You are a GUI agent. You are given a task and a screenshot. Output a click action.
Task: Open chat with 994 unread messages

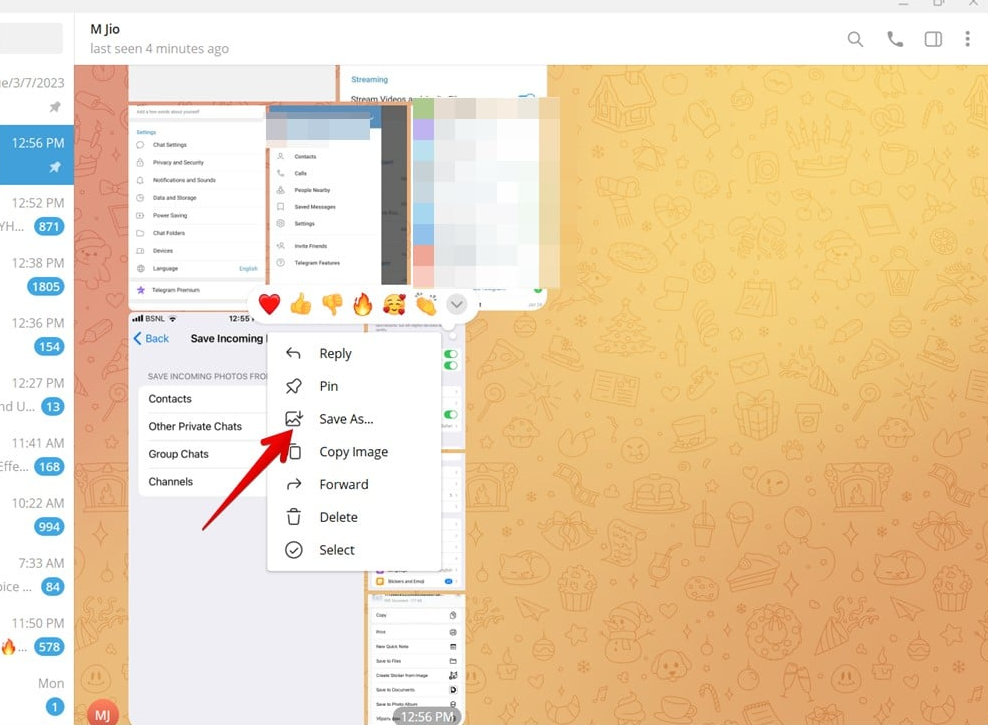pyautogui.click(x=37, y=515)
